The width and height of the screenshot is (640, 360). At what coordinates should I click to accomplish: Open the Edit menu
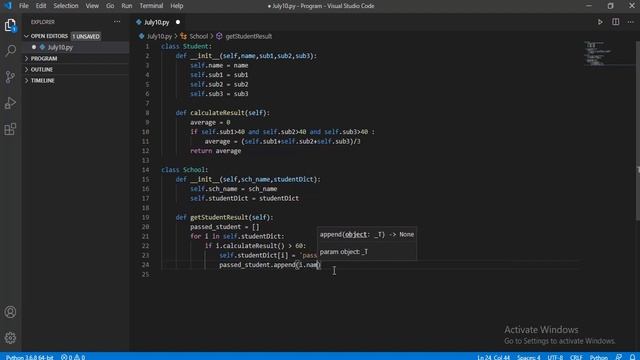[x=41, y=6]
